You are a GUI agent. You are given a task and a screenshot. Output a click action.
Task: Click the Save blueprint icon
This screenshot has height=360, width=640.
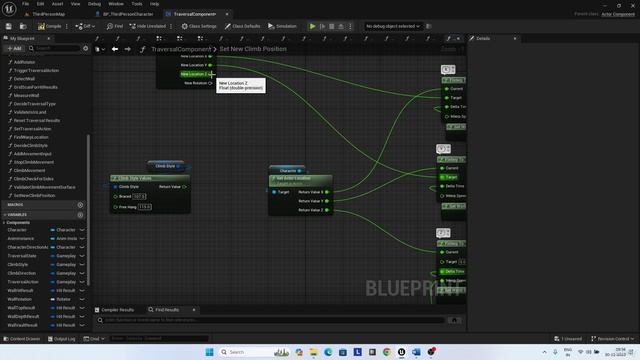tap(9, 26)
